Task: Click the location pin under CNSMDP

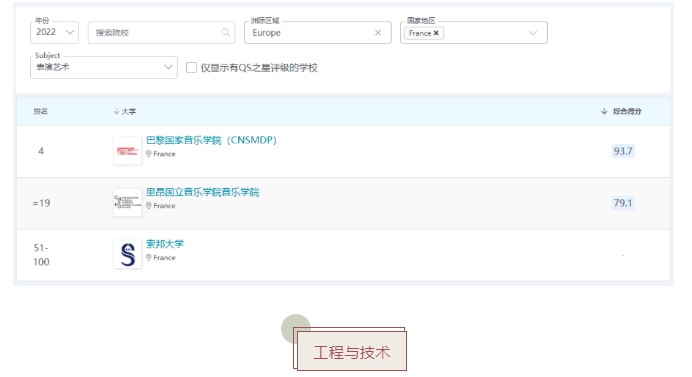Action: click(x=149, y=154)
